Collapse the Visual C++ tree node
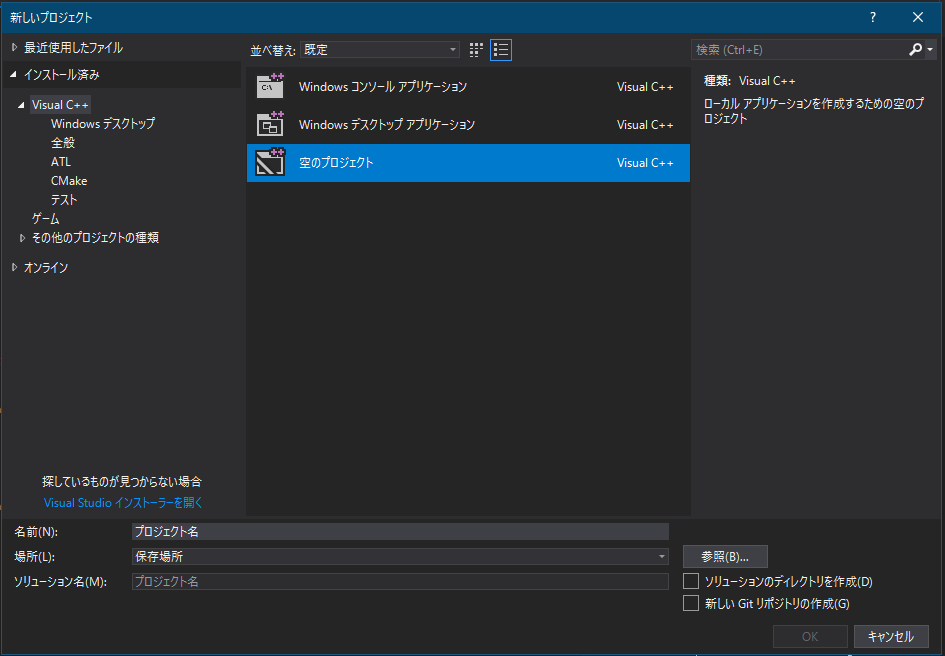This screenshot has height=656, width=945. pyautogui.click(x=21, y=105)
